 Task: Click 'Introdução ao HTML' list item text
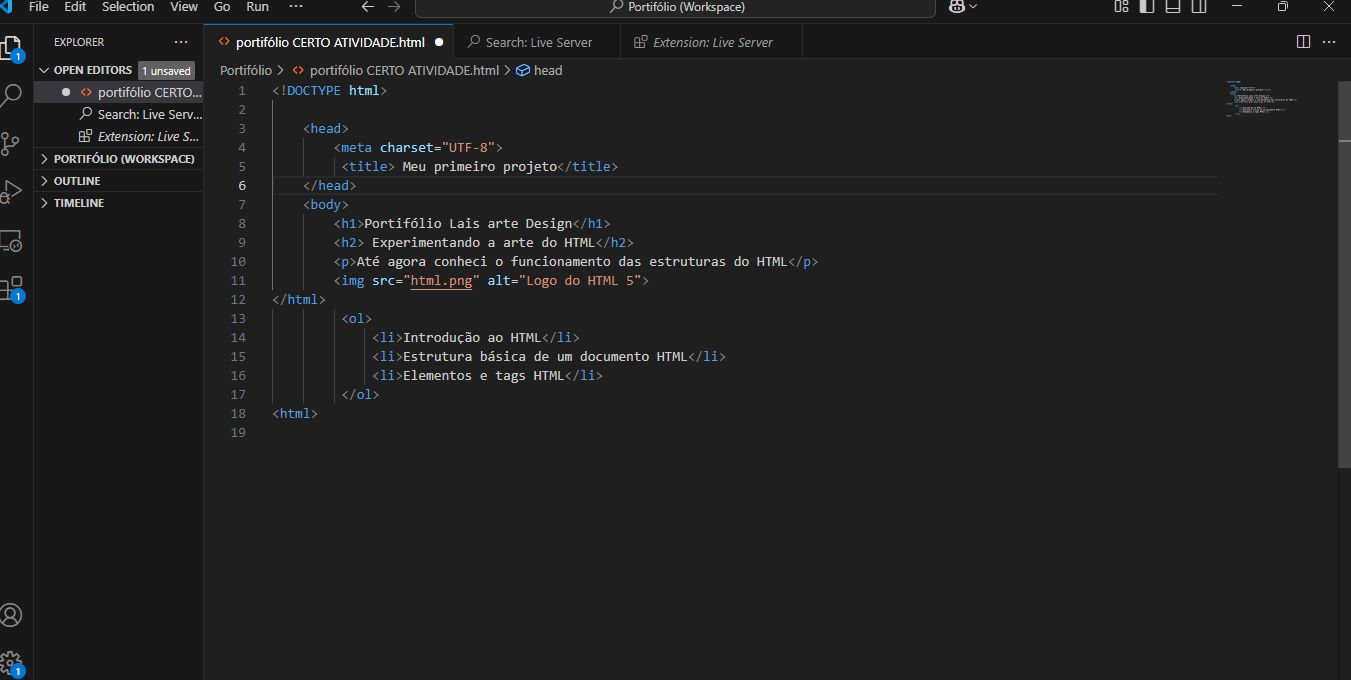coord(472,338)
